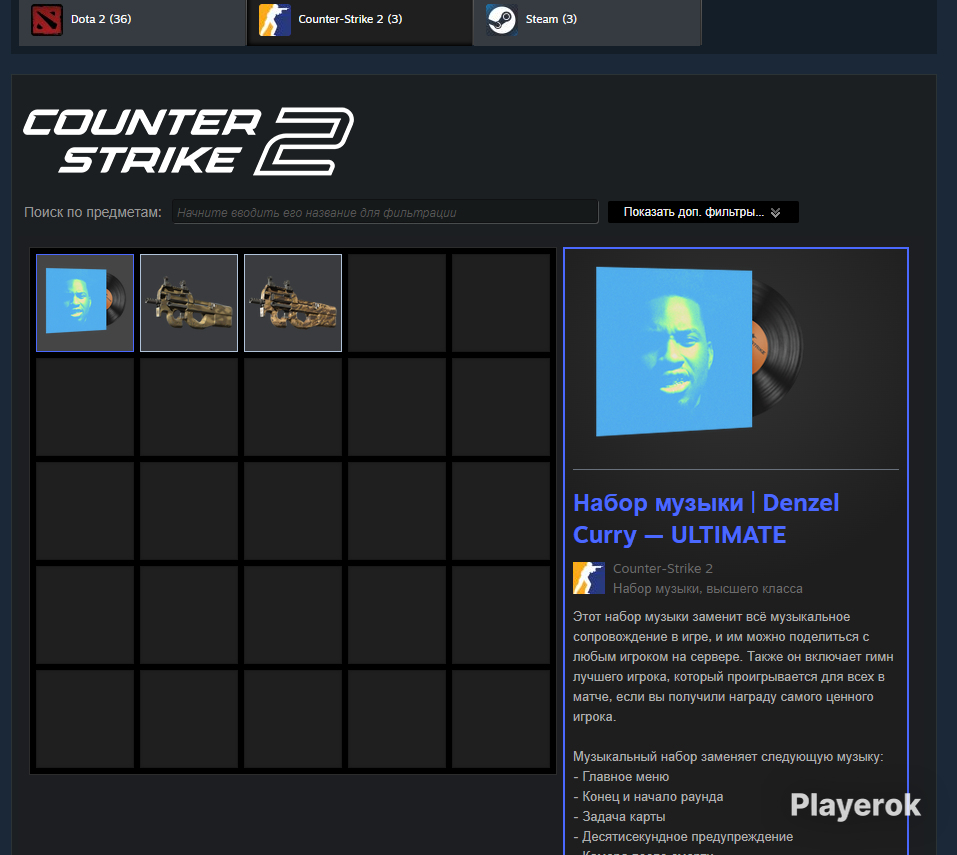Select the Denzel Curry music kit item
This screenshot has width=957, height=855.
pos(85,303)
